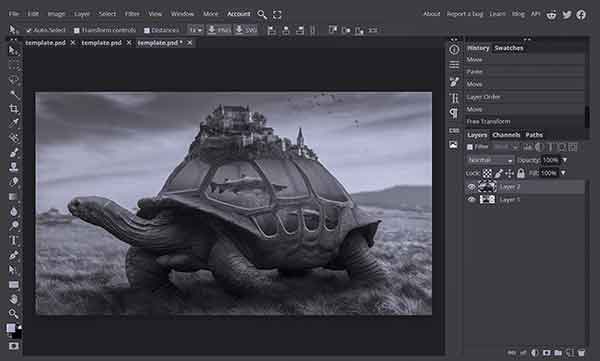Viewport: 600px width, 361px height.
Task: Open the export scale 1x dropdown
Action: (x=196, y=30)
